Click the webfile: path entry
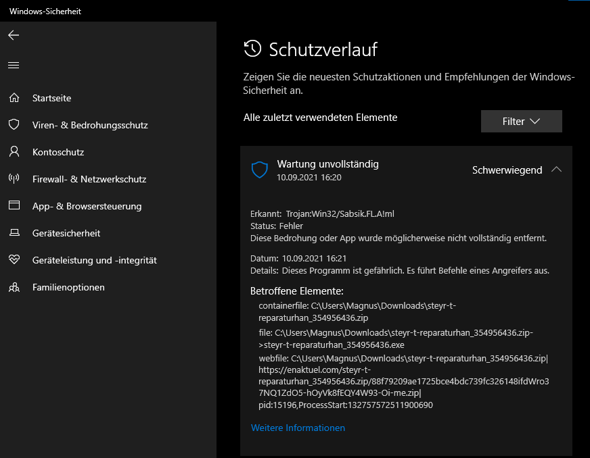This screenshot has height=458, width=590. click(403, 376)
